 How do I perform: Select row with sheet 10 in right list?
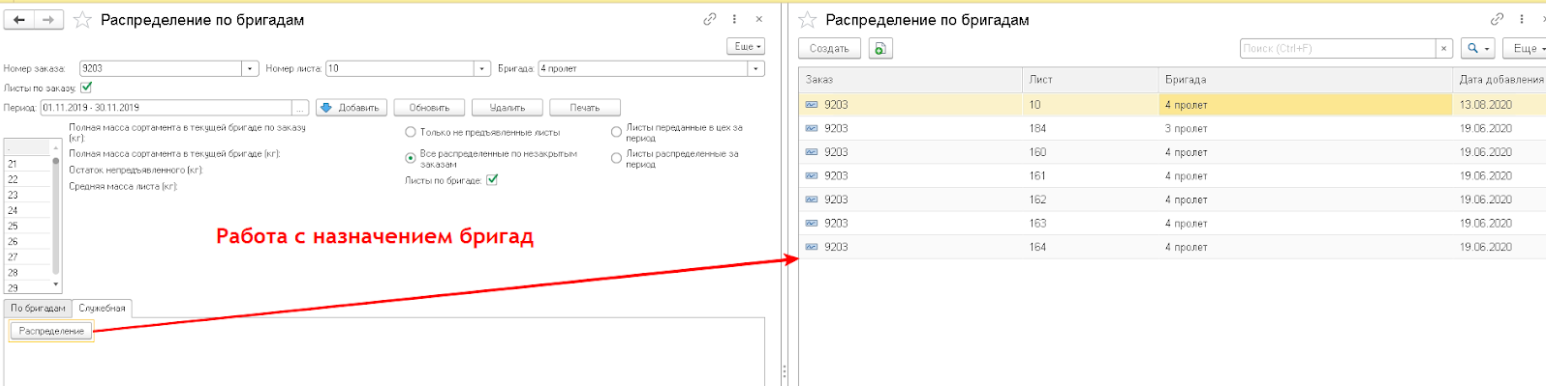click(1174, 104)
